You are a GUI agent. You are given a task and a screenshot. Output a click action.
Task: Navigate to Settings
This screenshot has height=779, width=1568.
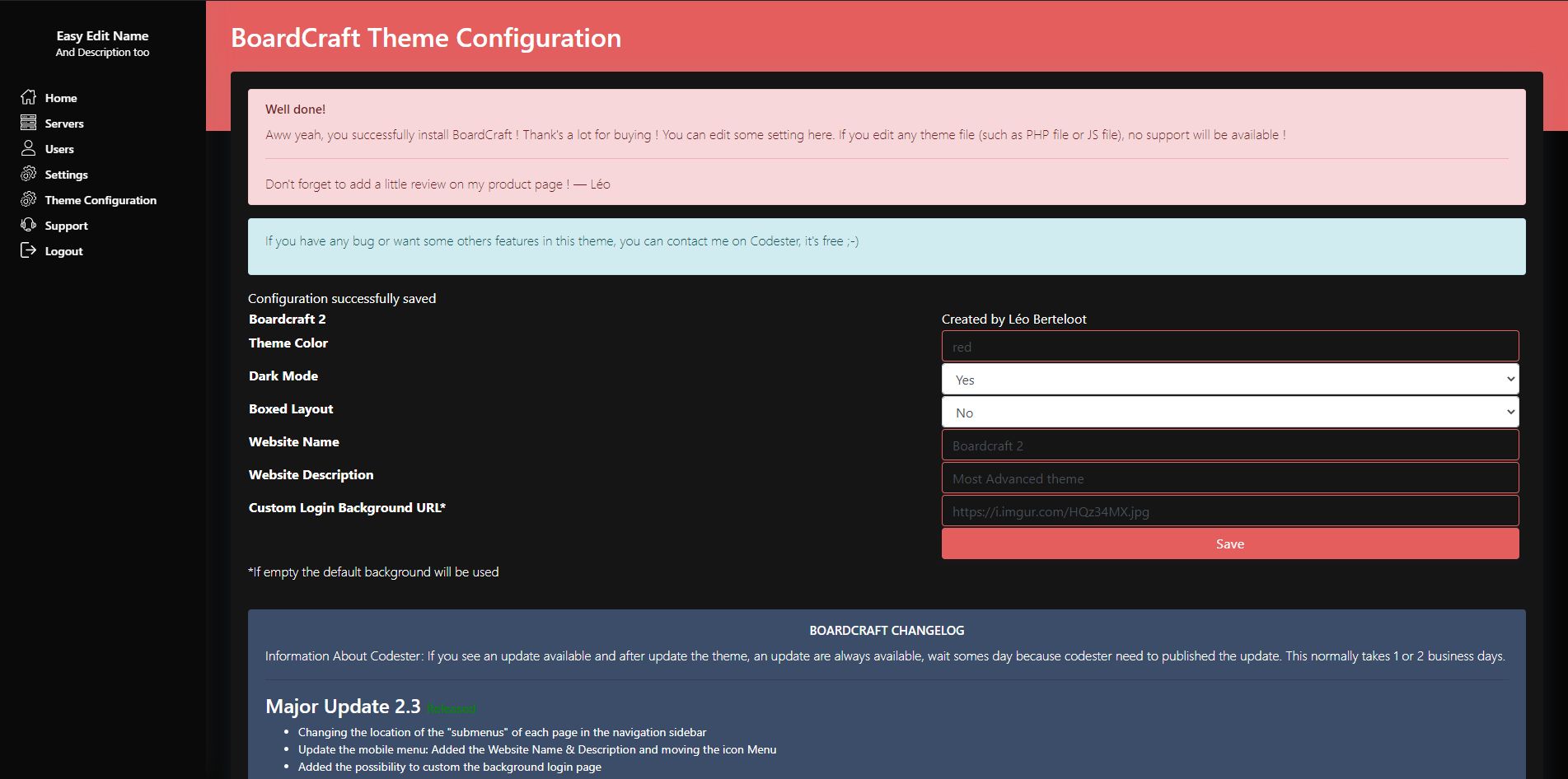tap(66, 175)
